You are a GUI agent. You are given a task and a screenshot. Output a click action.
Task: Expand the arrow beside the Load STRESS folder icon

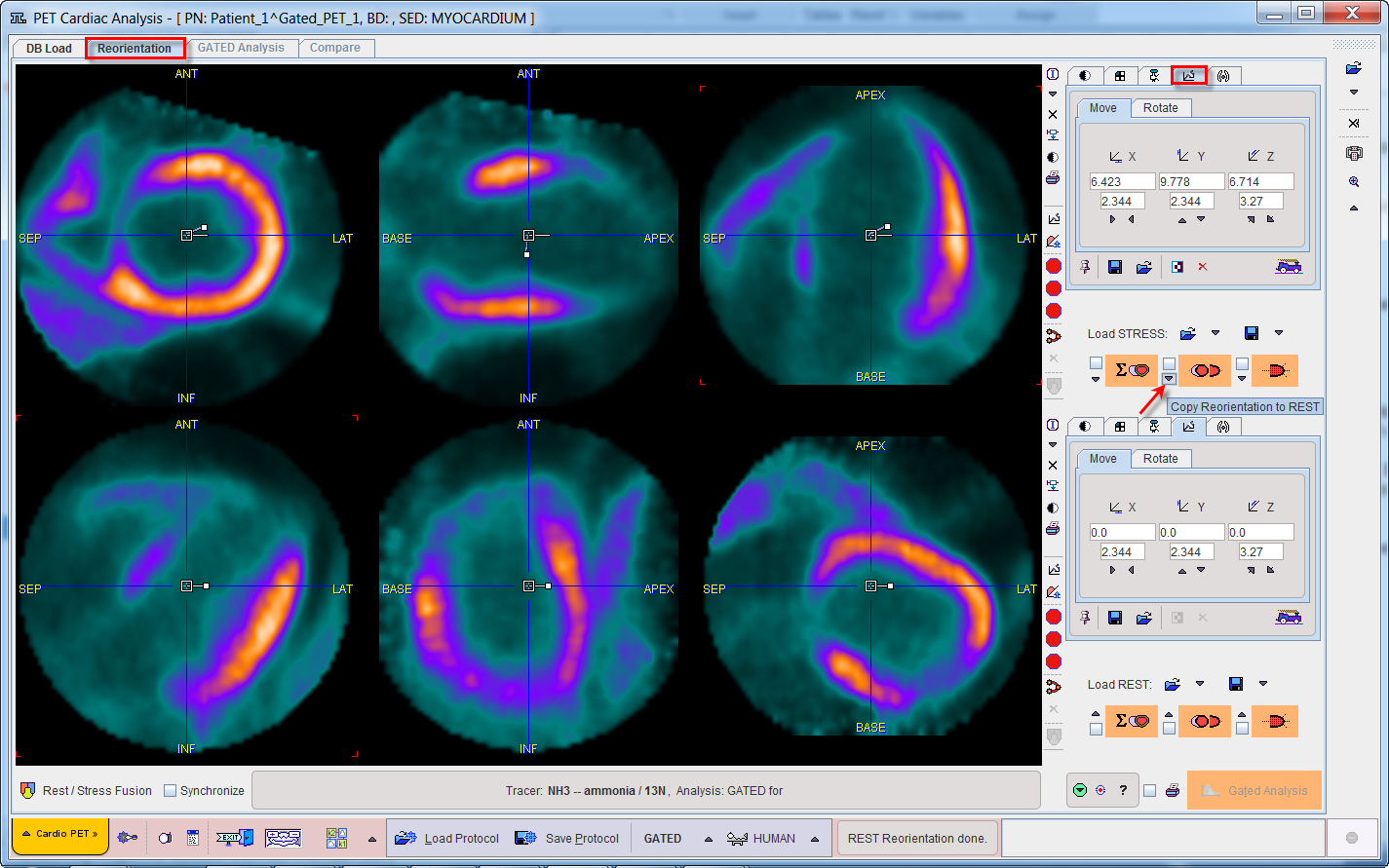(1215, 333)
